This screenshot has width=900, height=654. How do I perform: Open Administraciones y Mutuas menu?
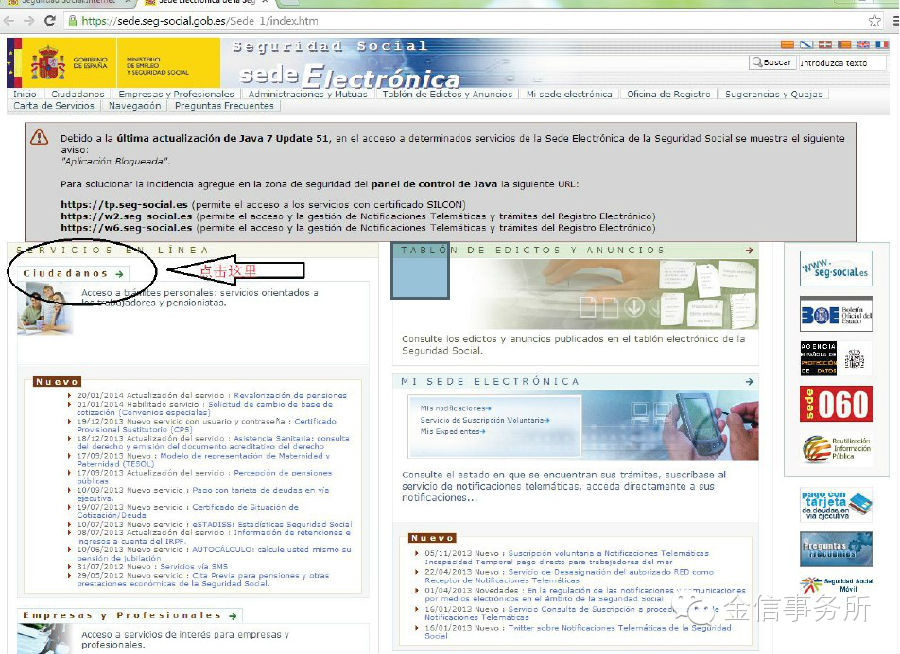point(308,94)
